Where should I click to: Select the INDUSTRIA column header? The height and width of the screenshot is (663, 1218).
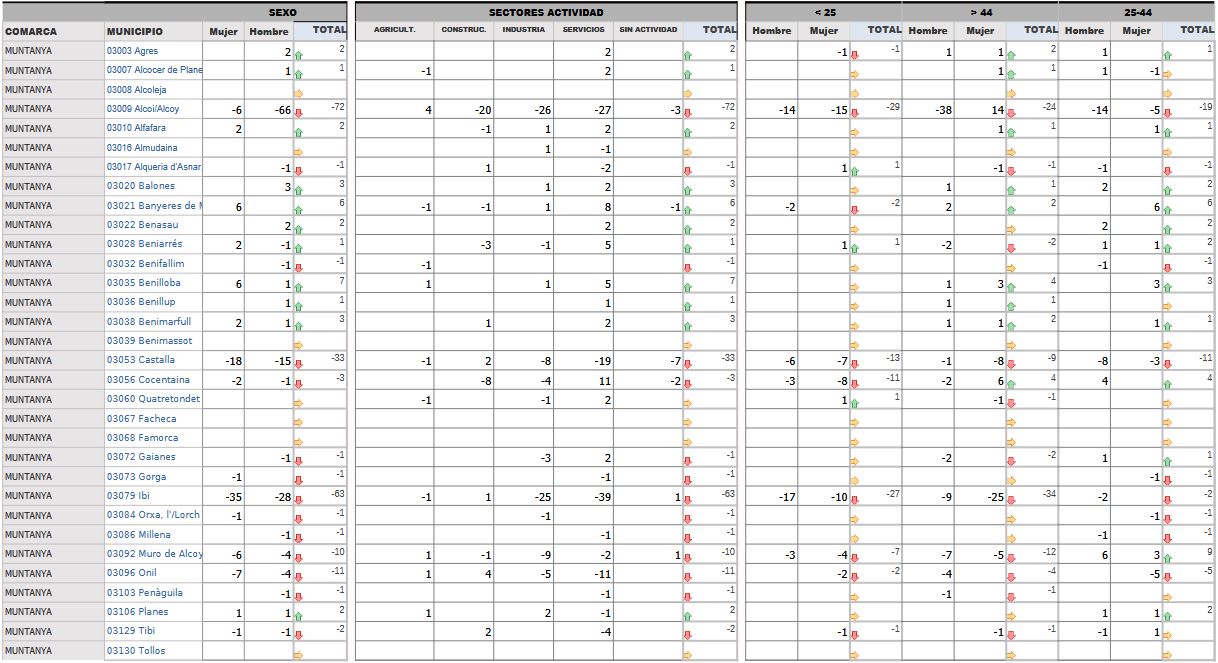coord(523,31)
